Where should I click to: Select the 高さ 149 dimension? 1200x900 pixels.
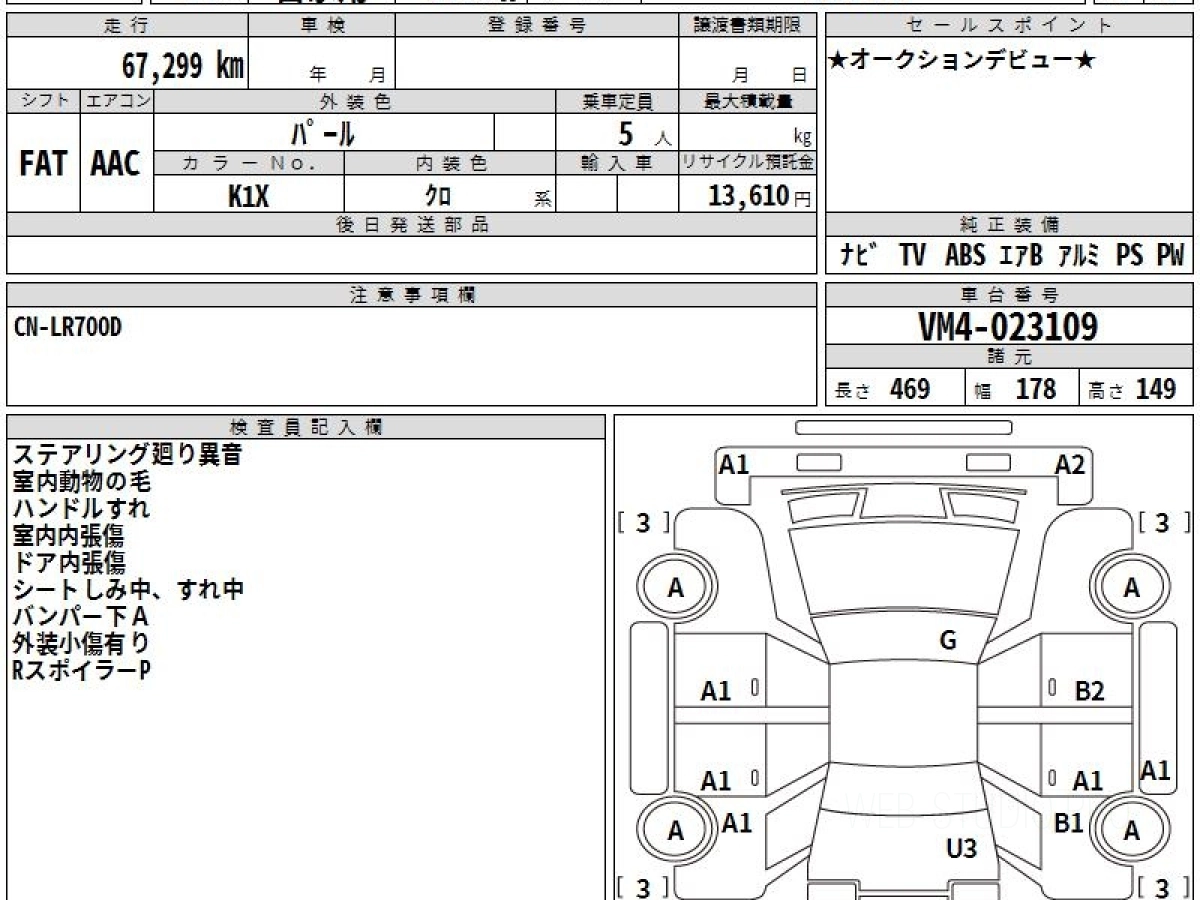point(1132,389)
